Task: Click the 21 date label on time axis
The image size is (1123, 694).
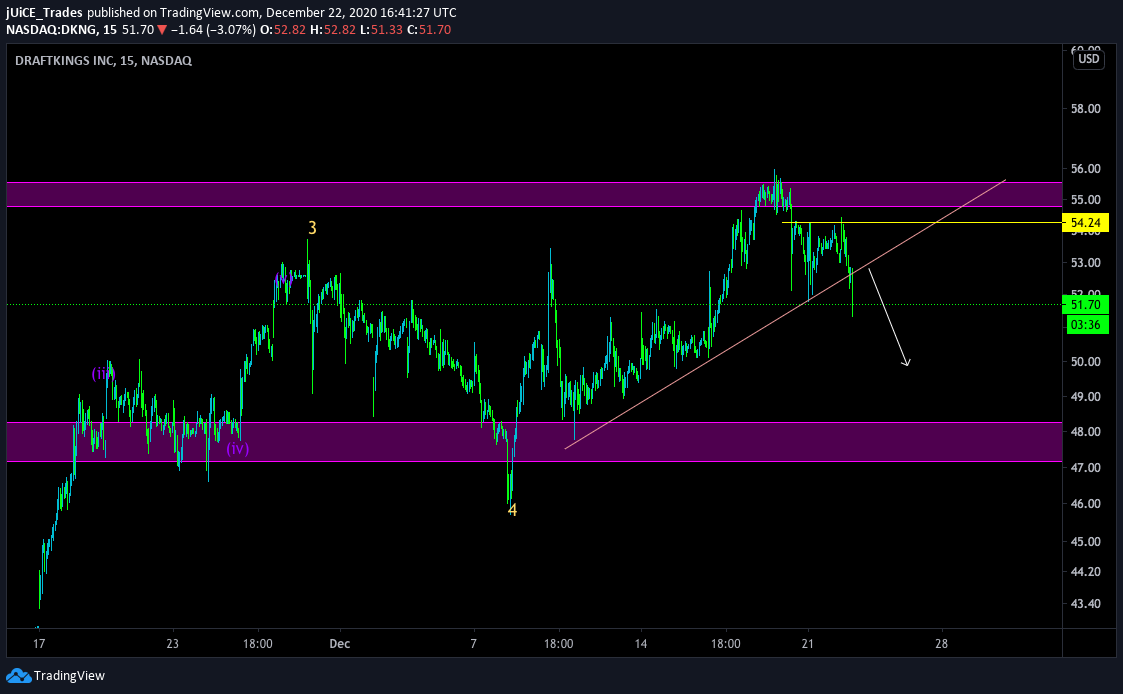Action: (x=808, y=644)
